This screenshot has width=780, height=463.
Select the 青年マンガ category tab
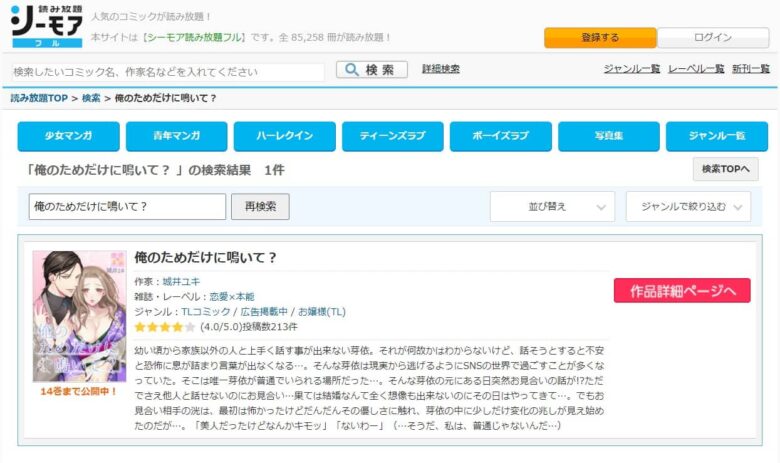click(x=177, y=136)
